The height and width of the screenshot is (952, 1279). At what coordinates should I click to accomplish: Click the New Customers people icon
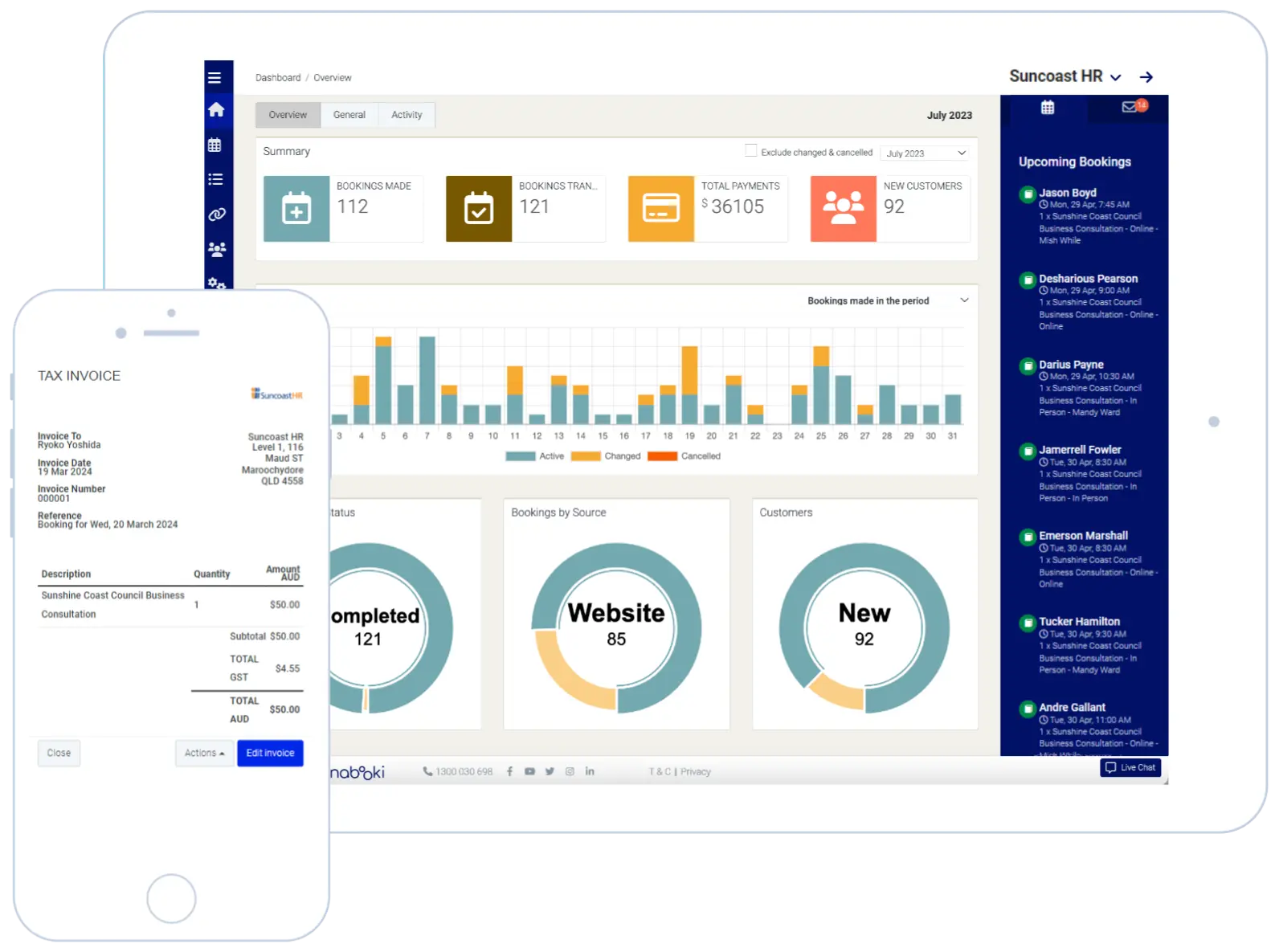point(844,209)
